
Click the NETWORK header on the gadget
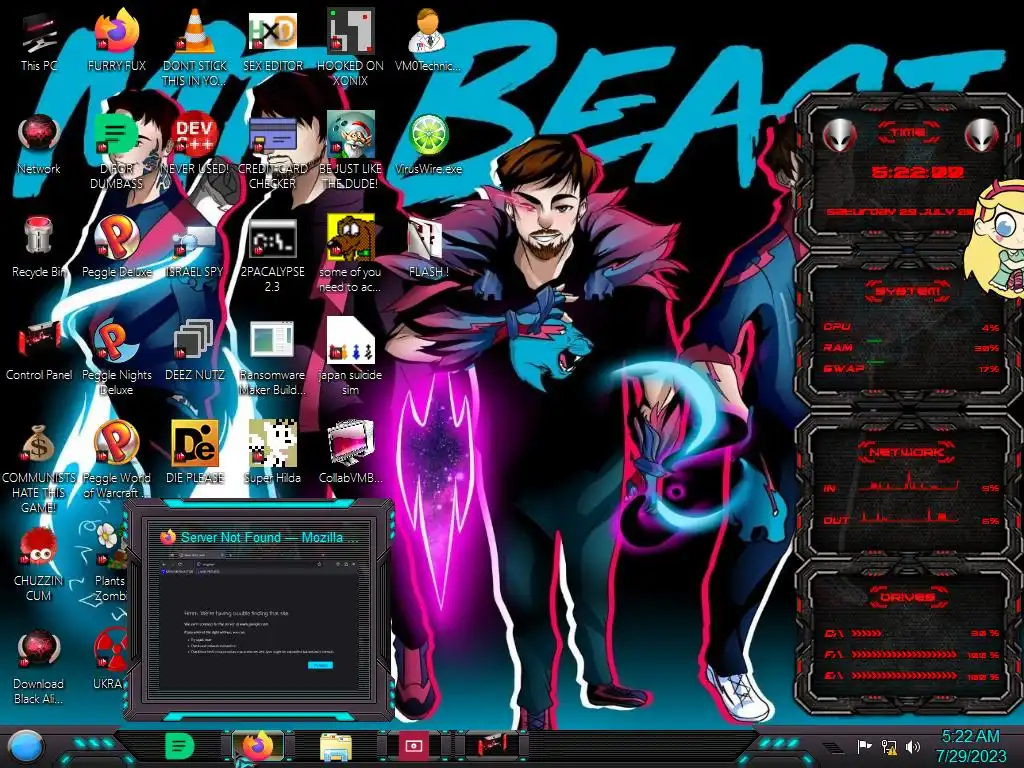pyautogui.click(x=908, y=452)
